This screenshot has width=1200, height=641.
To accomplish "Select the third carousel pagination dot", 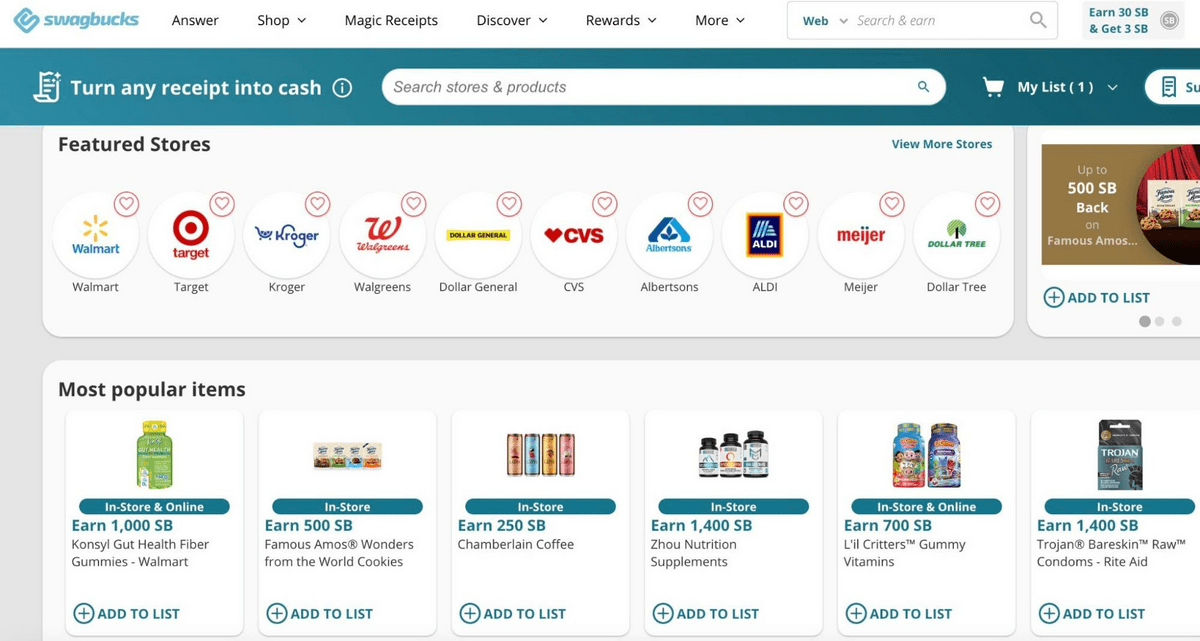I will tap(1176, 322).
